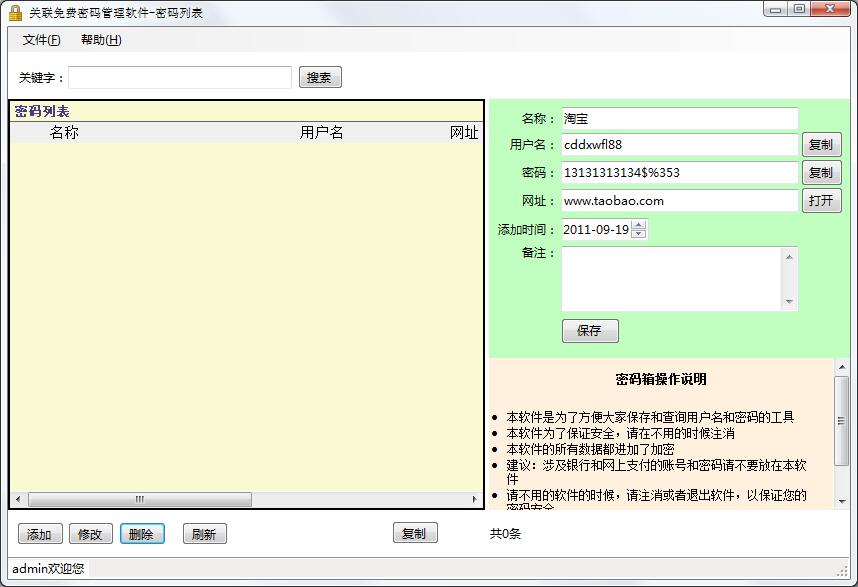Viewport: 858px width, 587px height.
Task: Click the 用户名 field with cddxwfl88
Action: (680, 144)
